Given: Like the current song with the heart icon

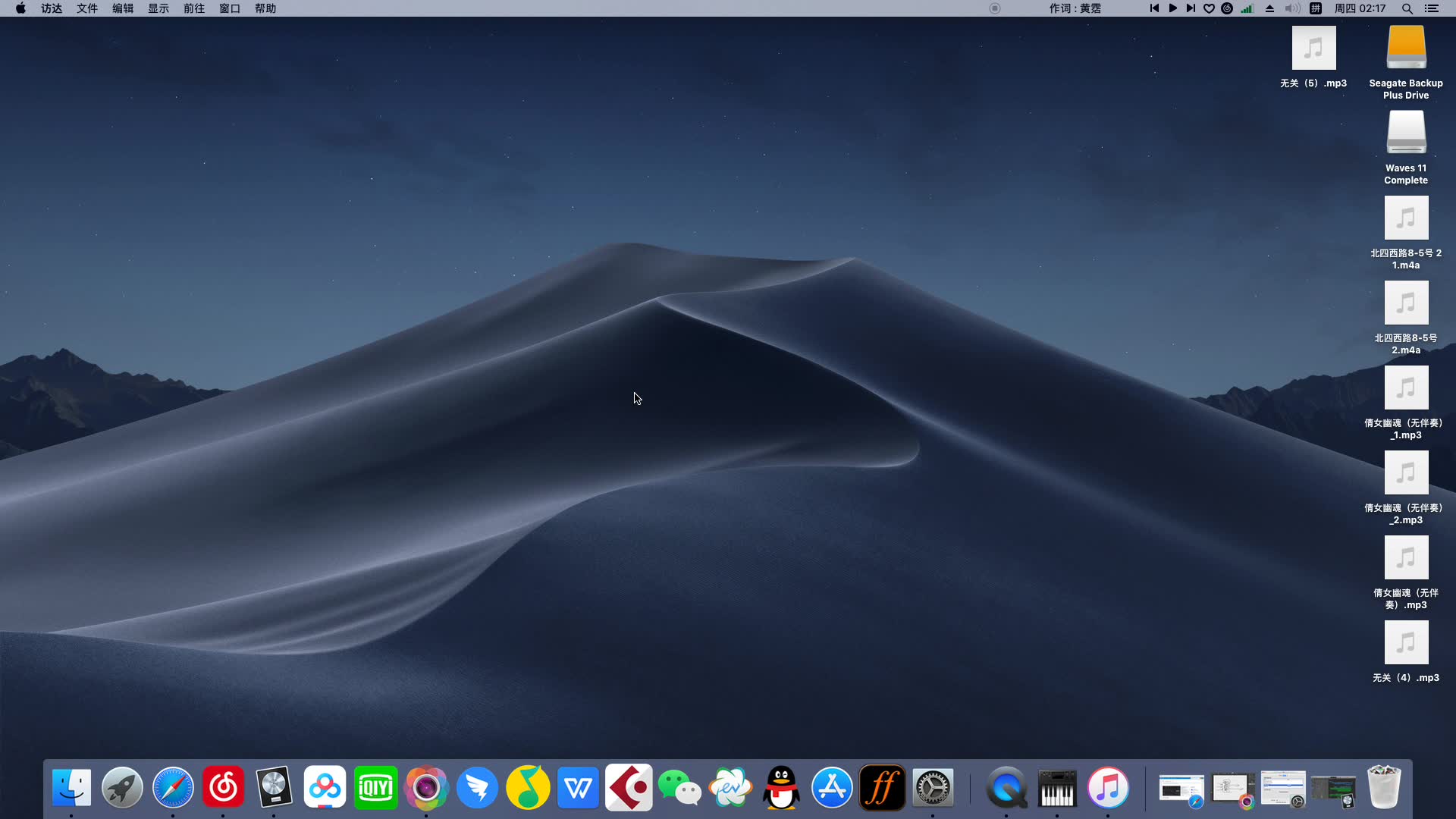Looking at the screenshot, I should tap(1209, 8).
